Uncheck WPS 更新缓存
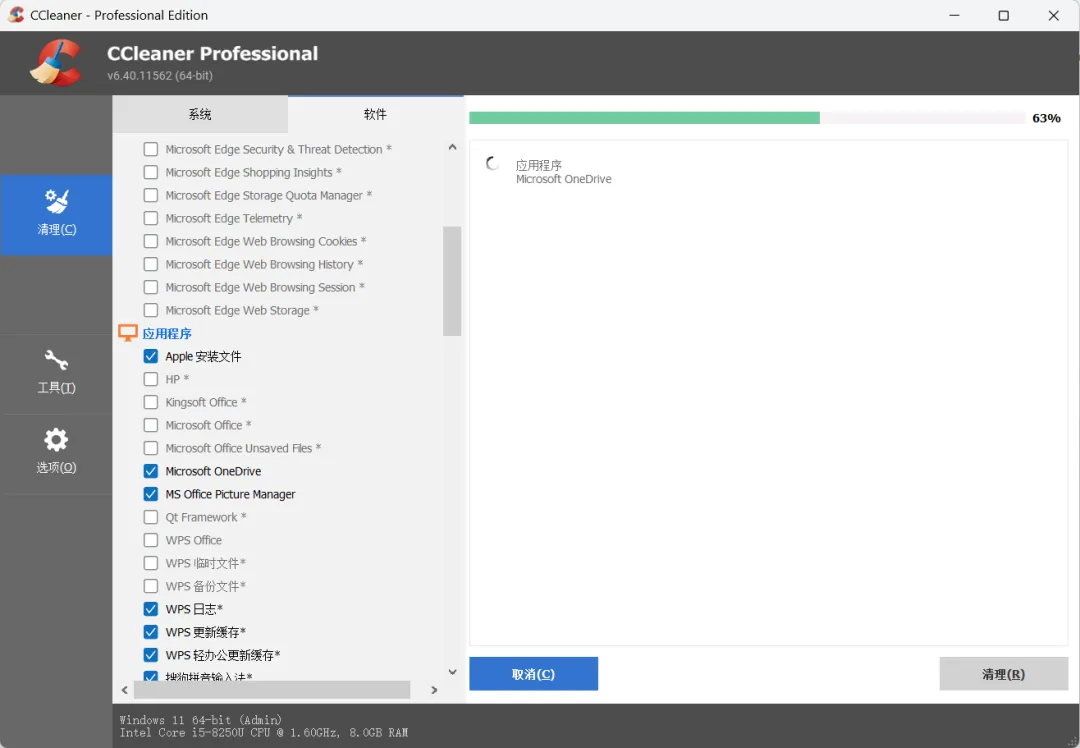The image size is (1080, 748). tap(151, 632)
